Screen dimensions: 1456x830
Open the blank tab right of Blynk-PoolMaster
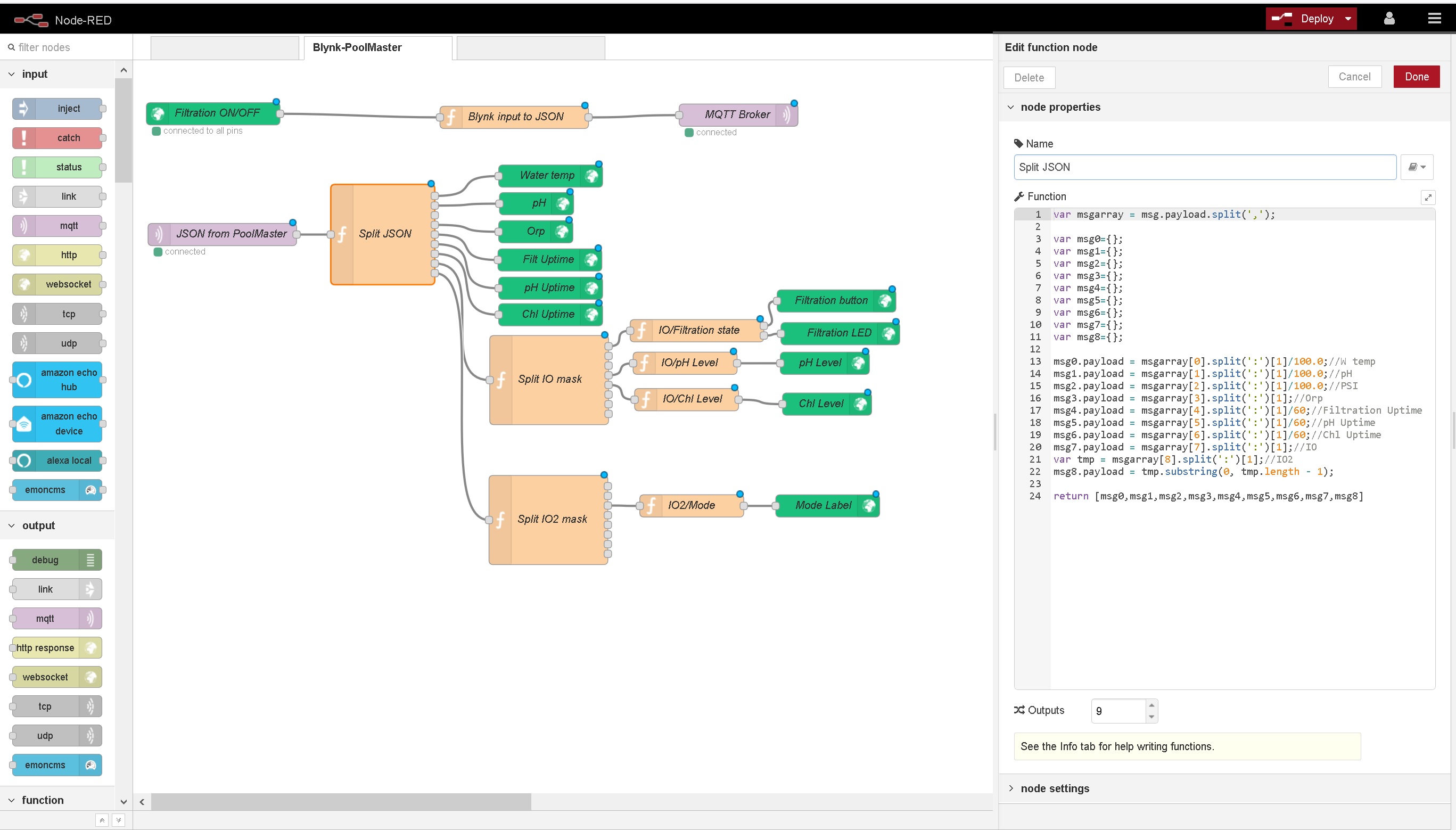531,48
